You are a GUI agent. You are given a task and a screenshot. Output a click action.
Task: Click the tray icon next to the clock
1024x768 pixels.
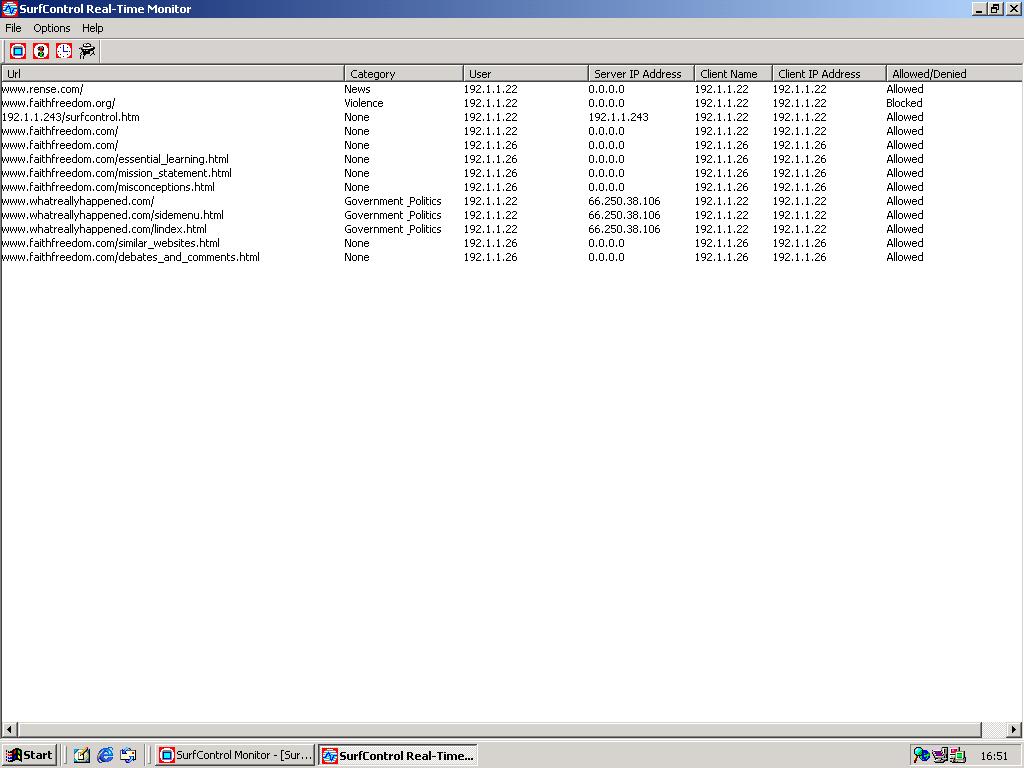957,756
